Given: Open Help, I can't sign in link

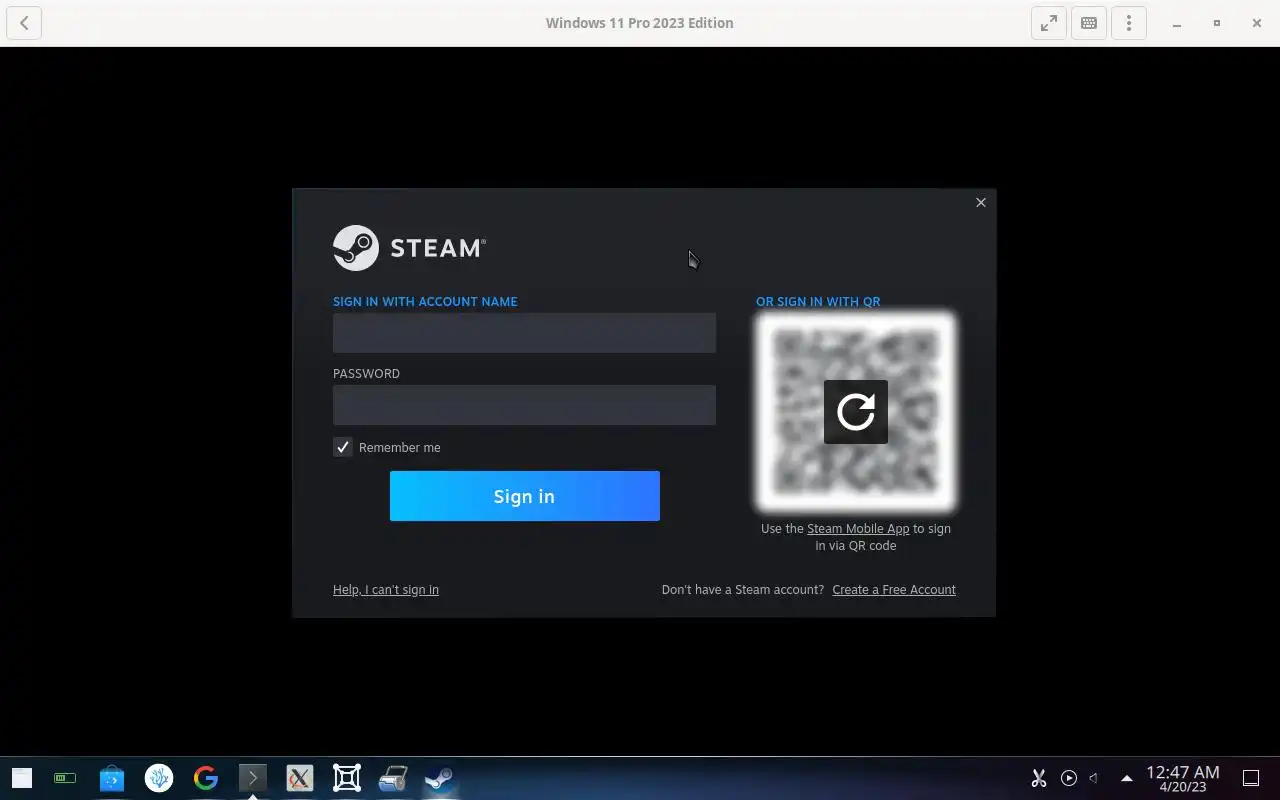Looking at the screenshot, I should click(386, 590).
